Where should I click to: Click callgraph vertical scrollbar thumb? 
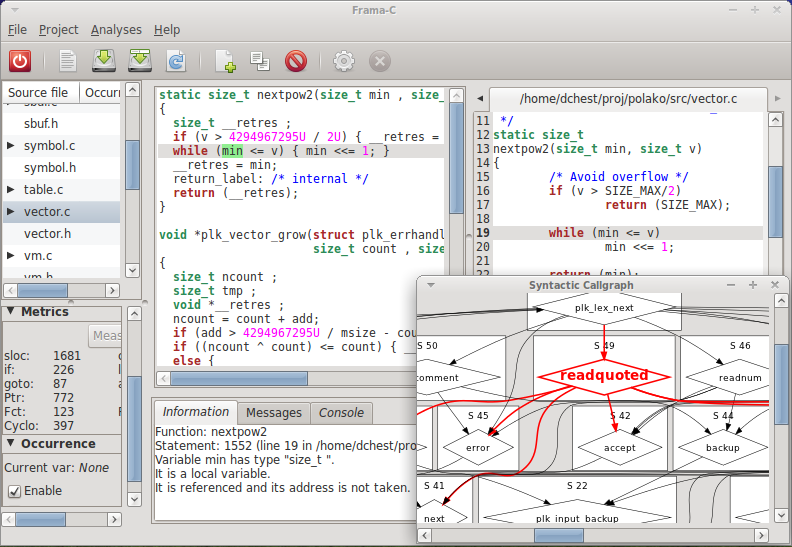[781, 384]
